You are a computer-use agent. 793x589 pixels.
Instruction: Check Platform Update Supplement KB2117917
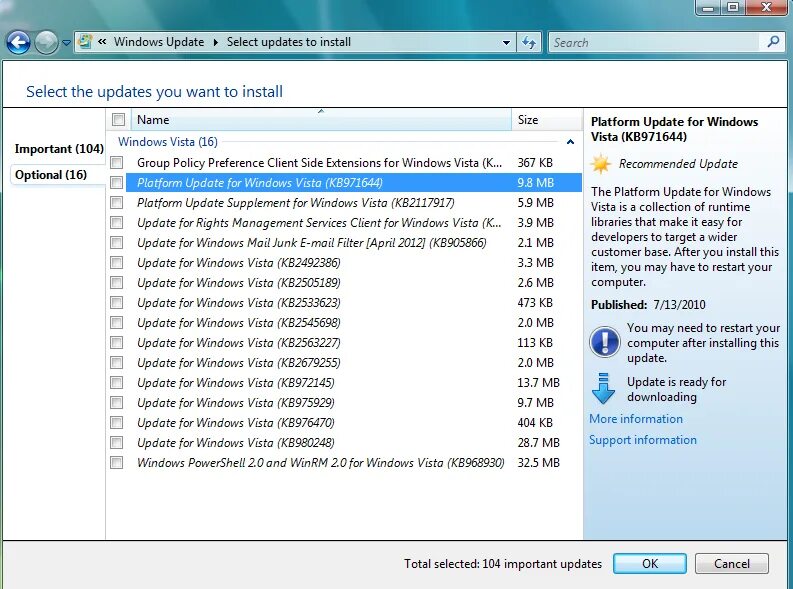coord(117,203)
